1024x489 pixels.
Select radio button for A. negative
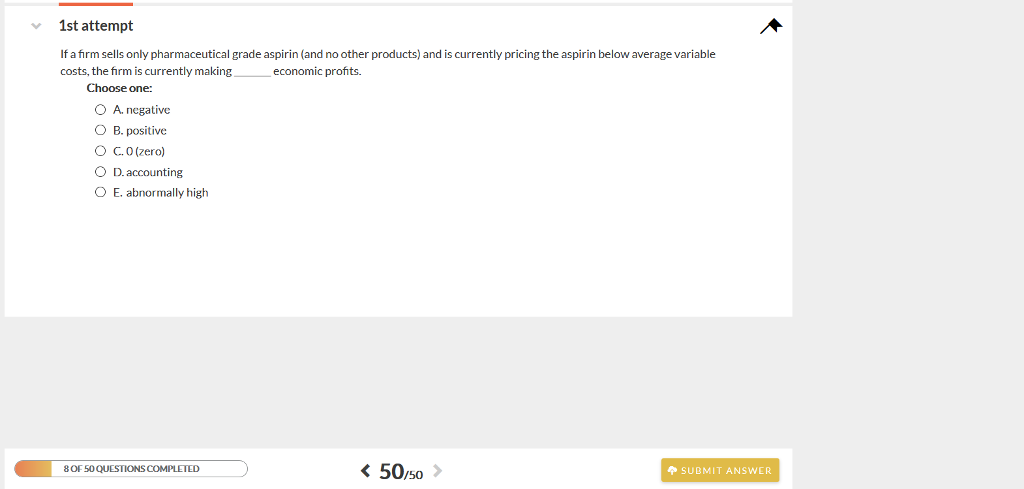[100, 110]
